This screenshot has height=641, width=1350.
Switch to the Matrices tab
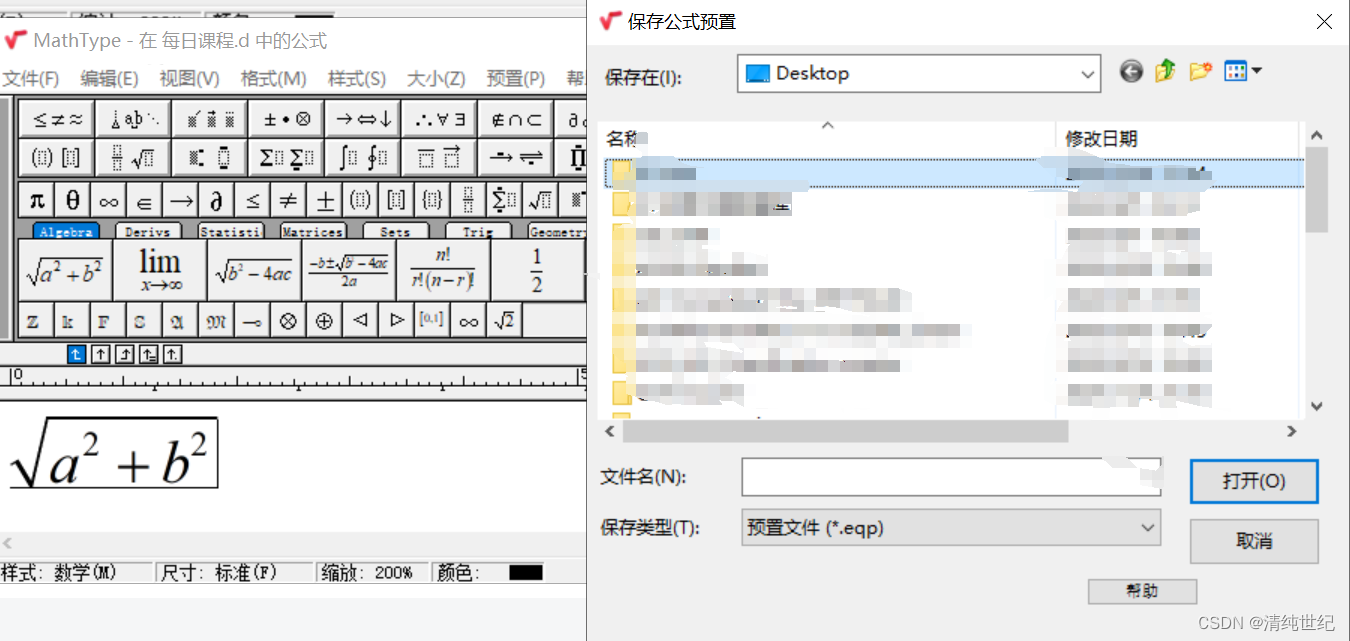tap(313, 231)
